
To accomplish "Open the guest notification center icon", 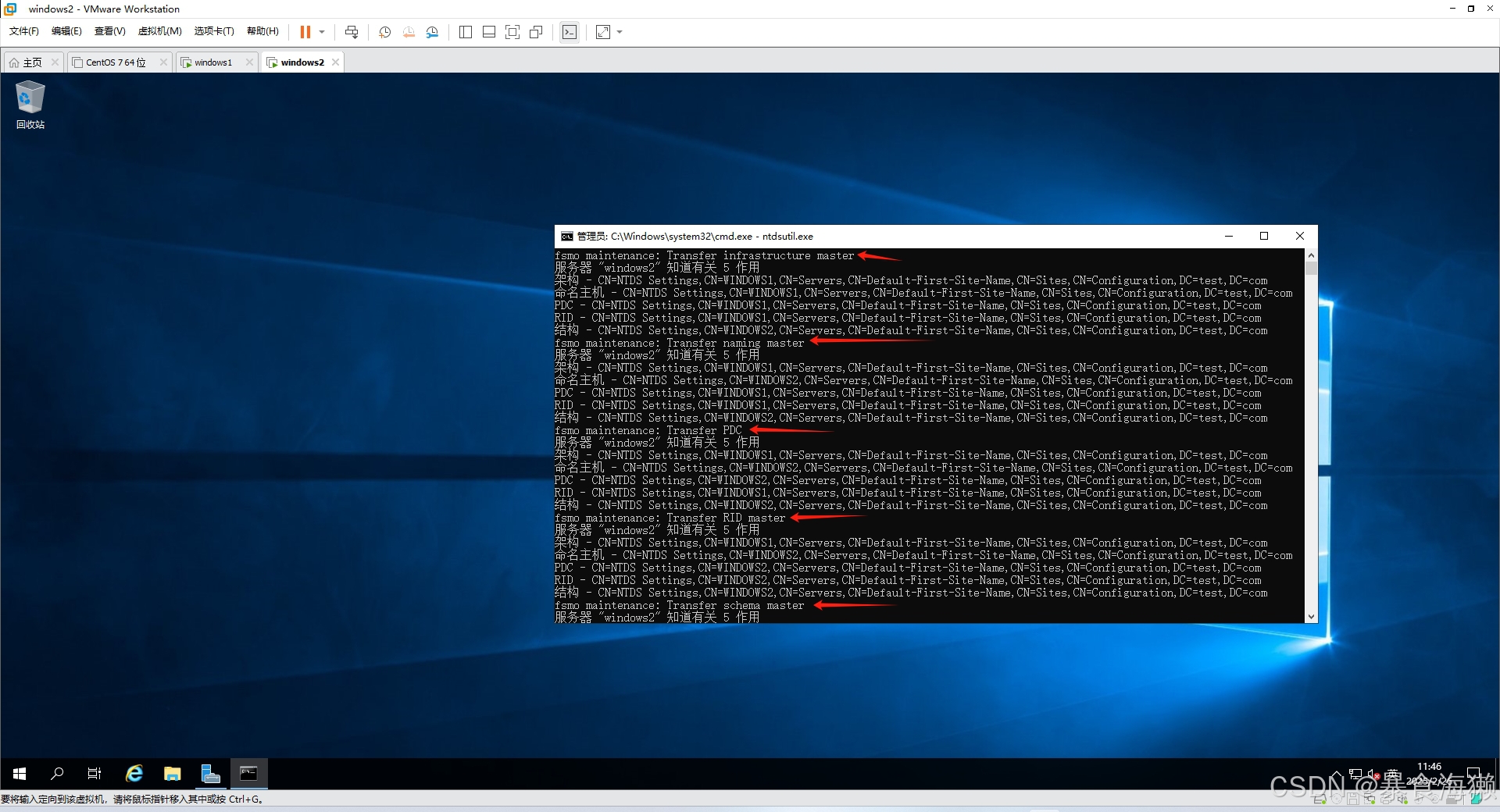I will pos(1473,774).
